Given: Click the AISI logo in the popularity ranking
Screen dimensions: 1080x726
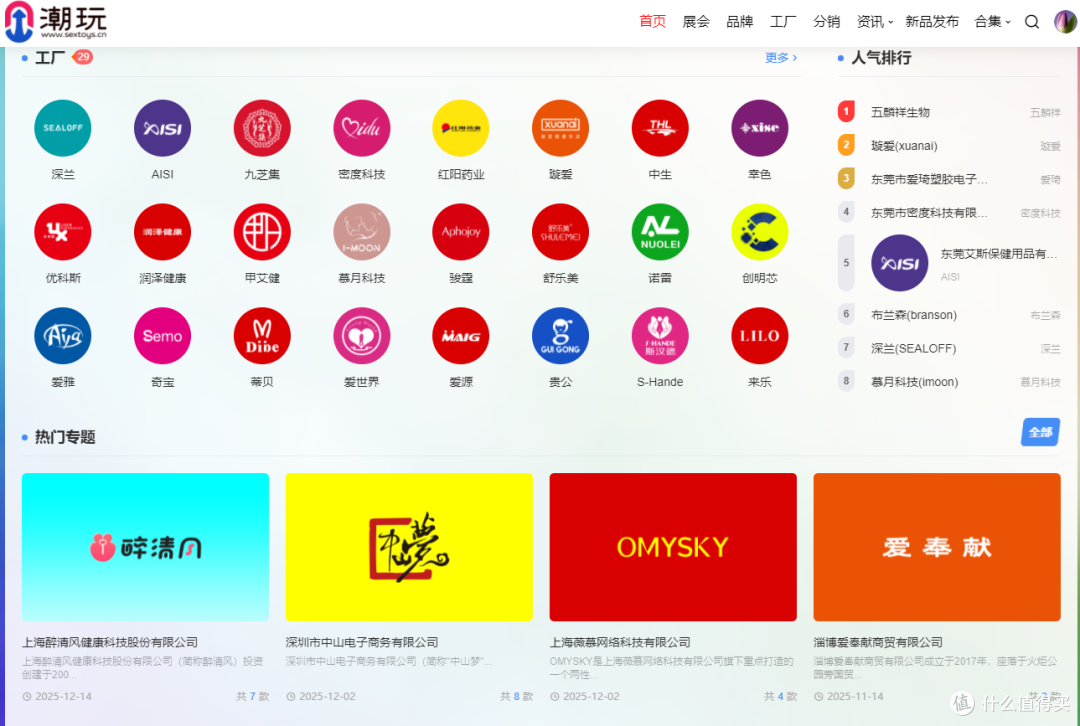Looking at the screenshot, I should point(900,263).
